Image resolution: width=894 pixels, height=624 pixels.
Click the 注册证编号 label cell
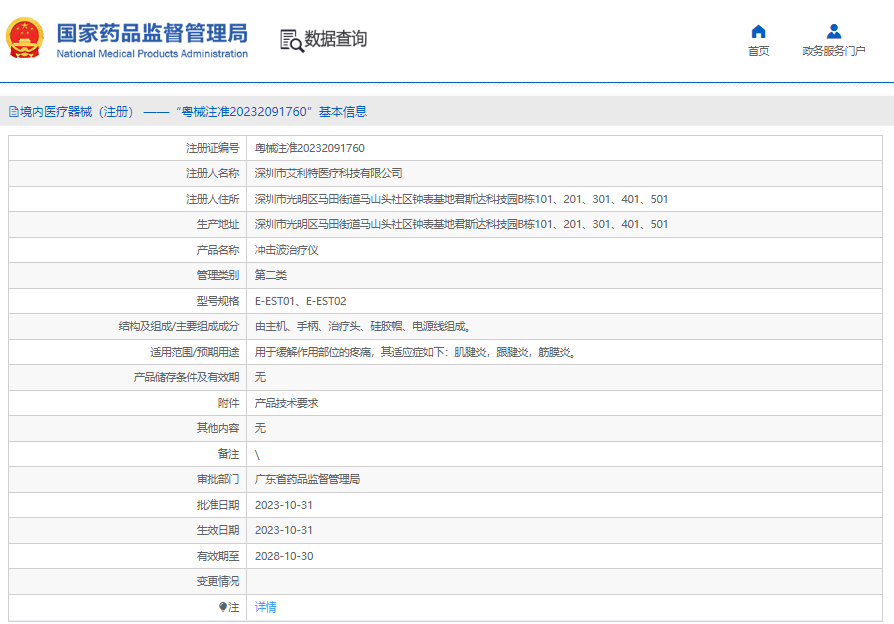point(127,148)
